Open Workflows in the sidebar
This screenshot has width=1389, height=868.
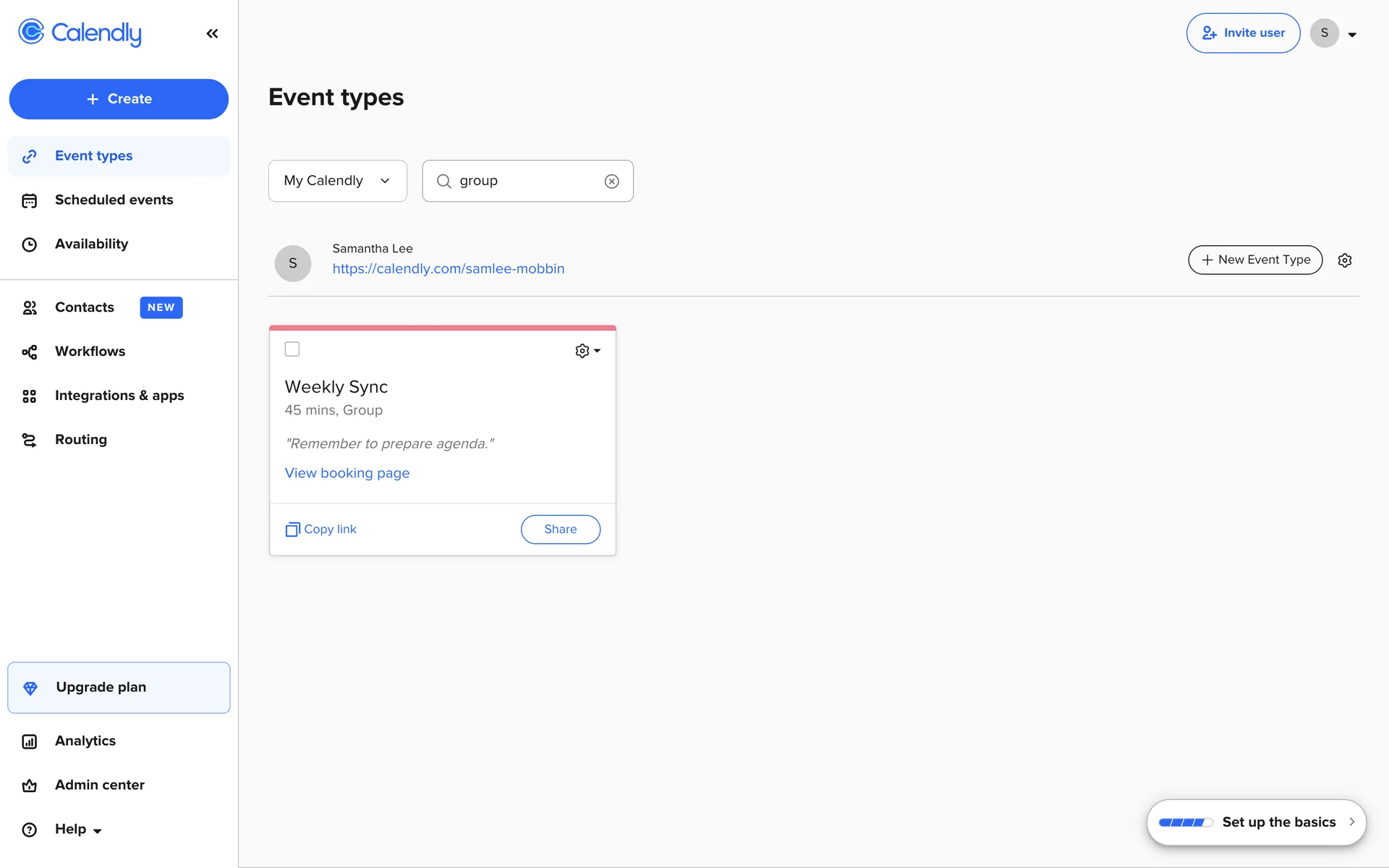90,352
